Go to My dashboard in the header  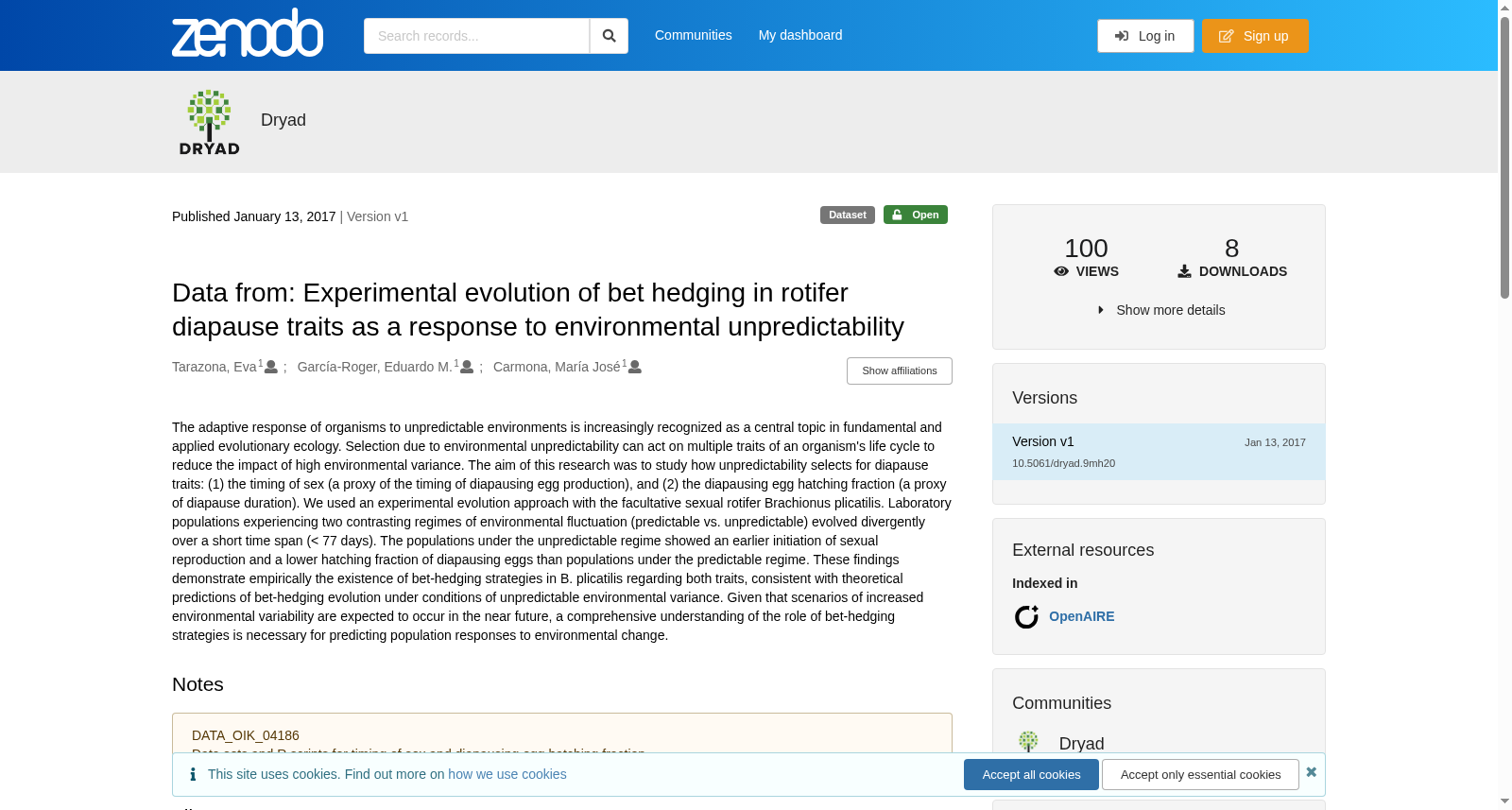click(x=800, y=35)
